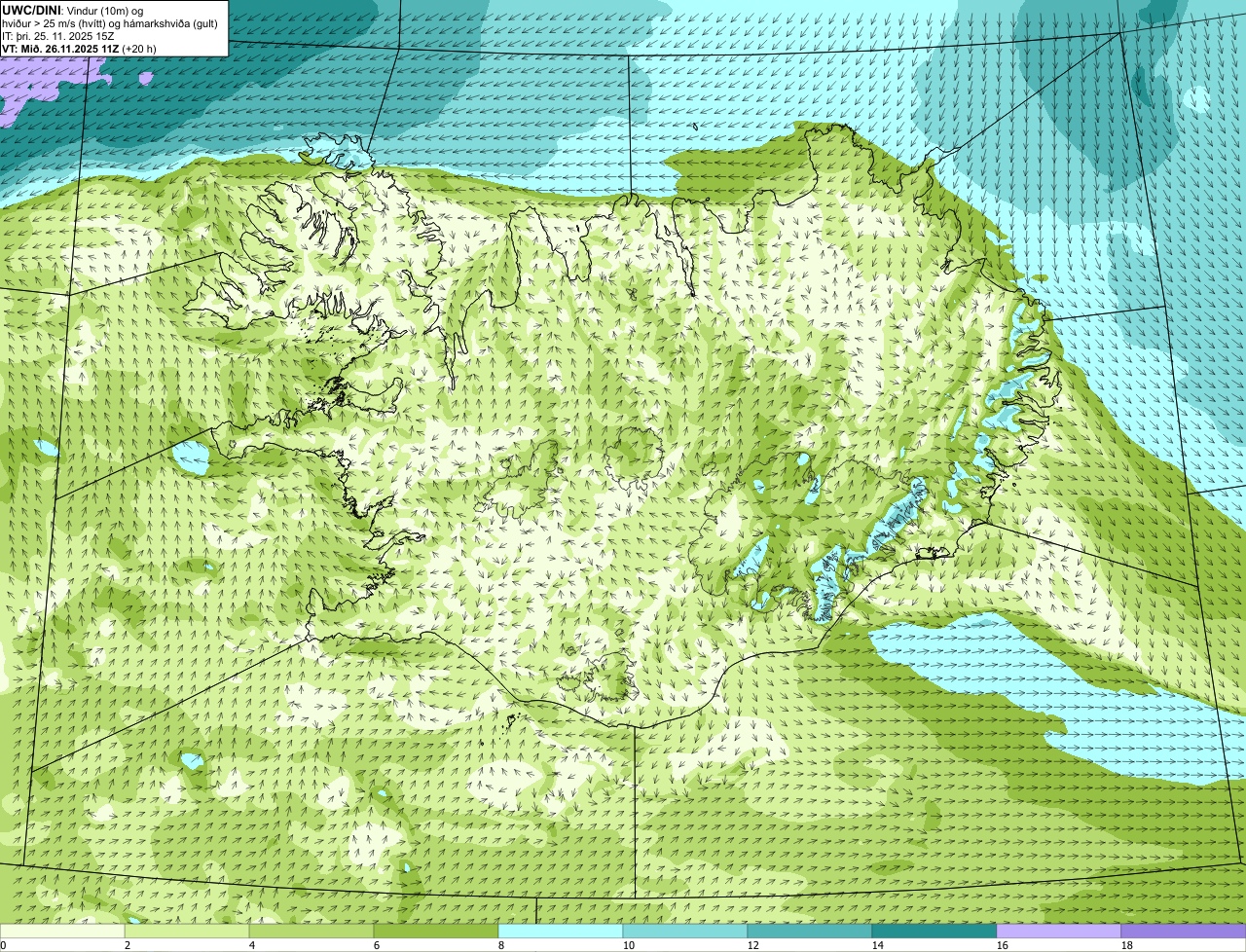This screenshot has height=952, width=1246.
Task: Click the purple legend swatch above 18 m/s
Action: [x=1184, y=932]
